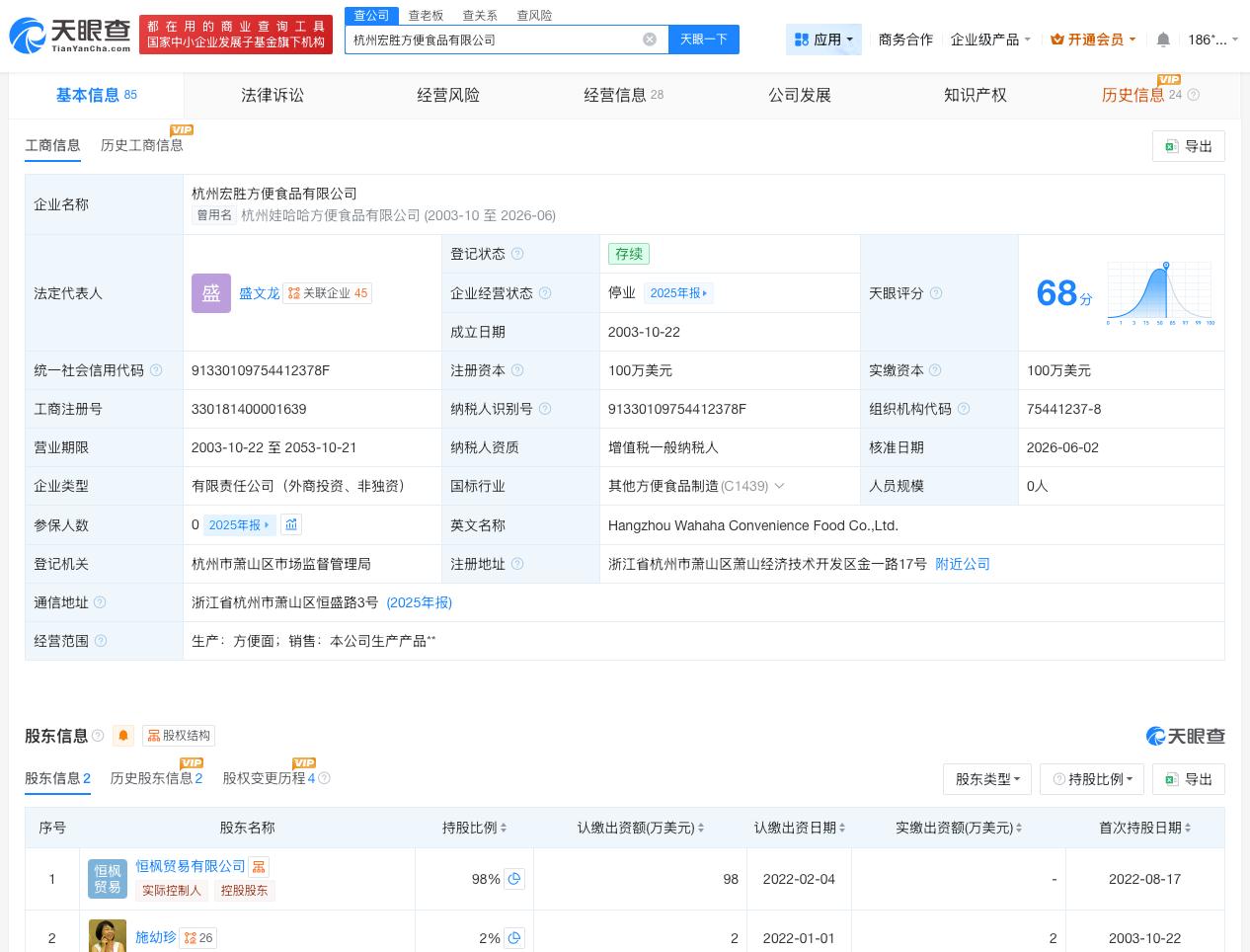
Task: Open the 历史工商信息 sub-tab
Action: coord(141,145)
